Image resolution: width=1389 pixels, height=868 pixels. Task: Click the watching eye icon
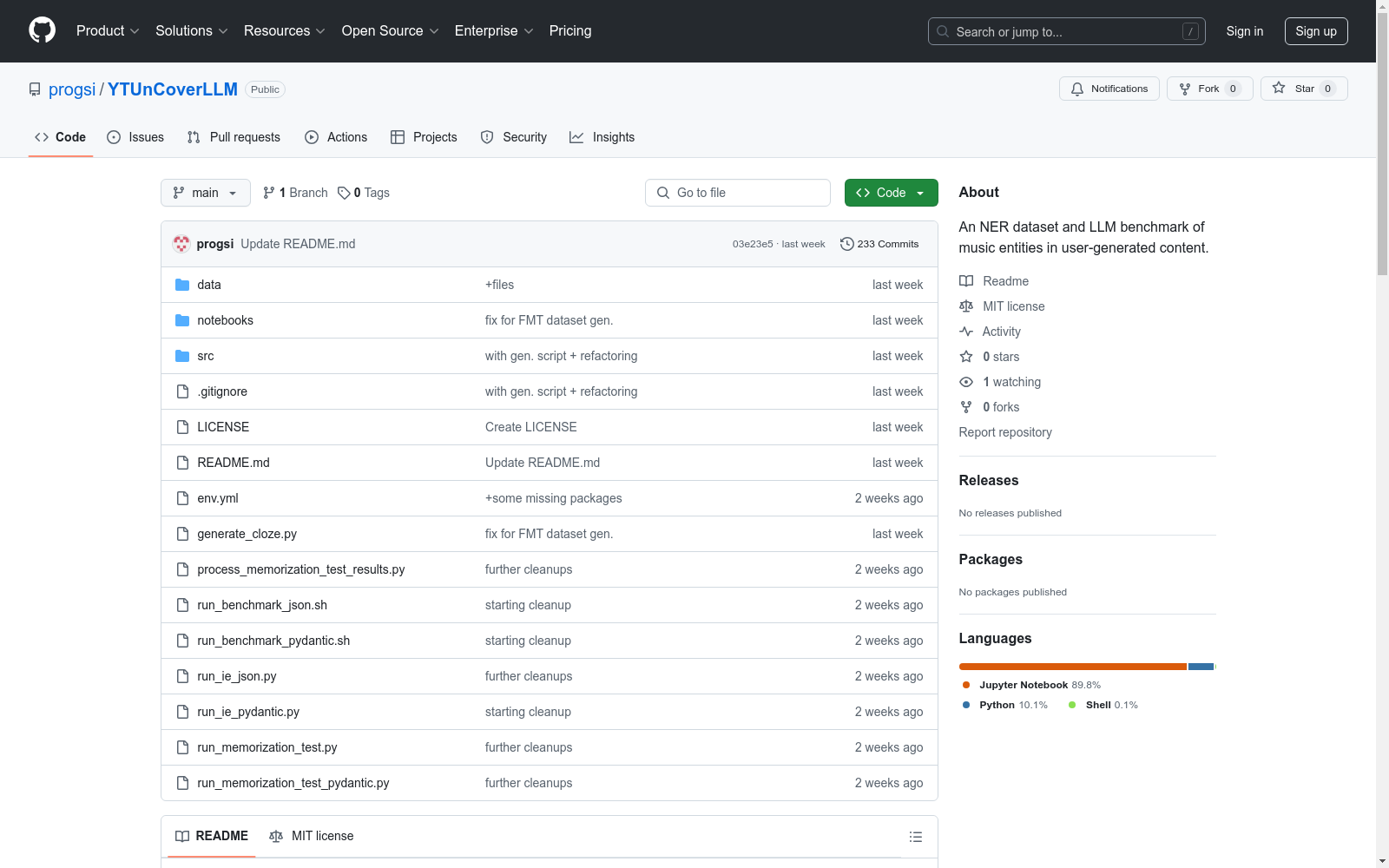[x=966, y=382]
